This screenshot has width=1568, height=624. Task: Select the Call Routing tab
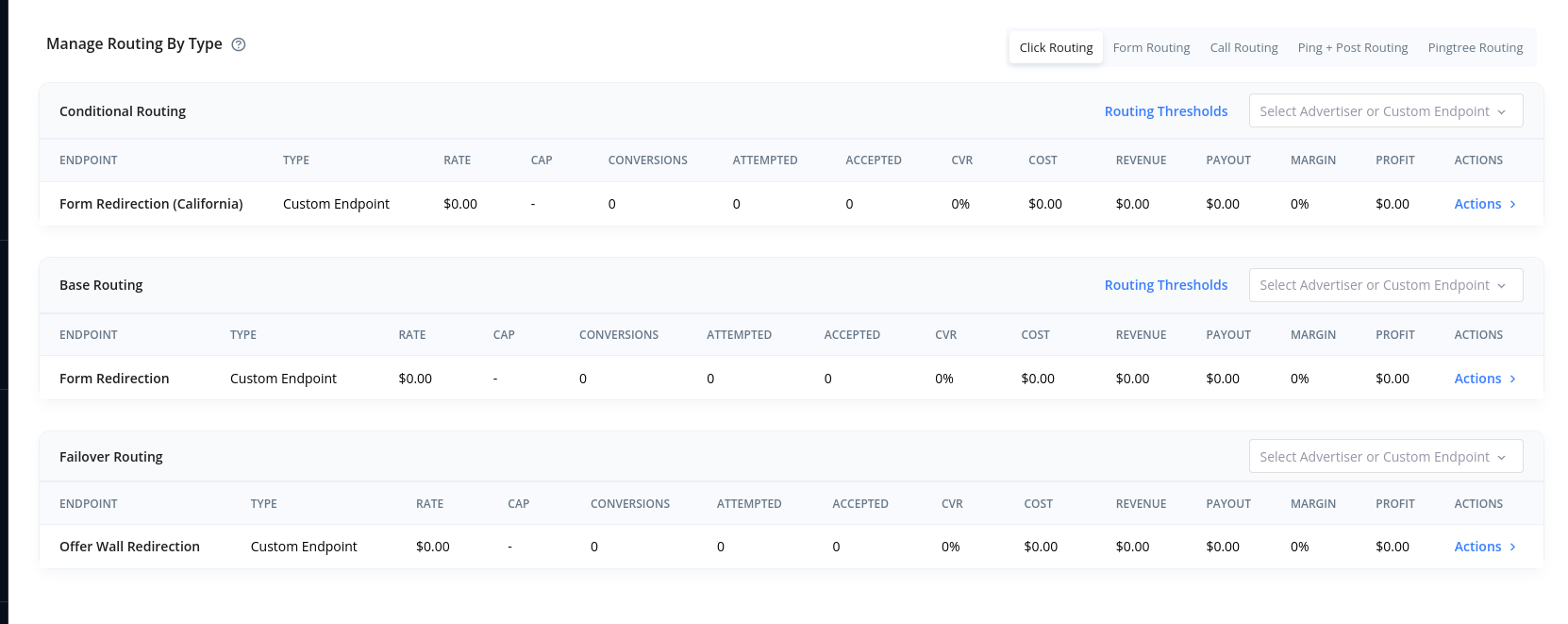tap(1243, 47)
